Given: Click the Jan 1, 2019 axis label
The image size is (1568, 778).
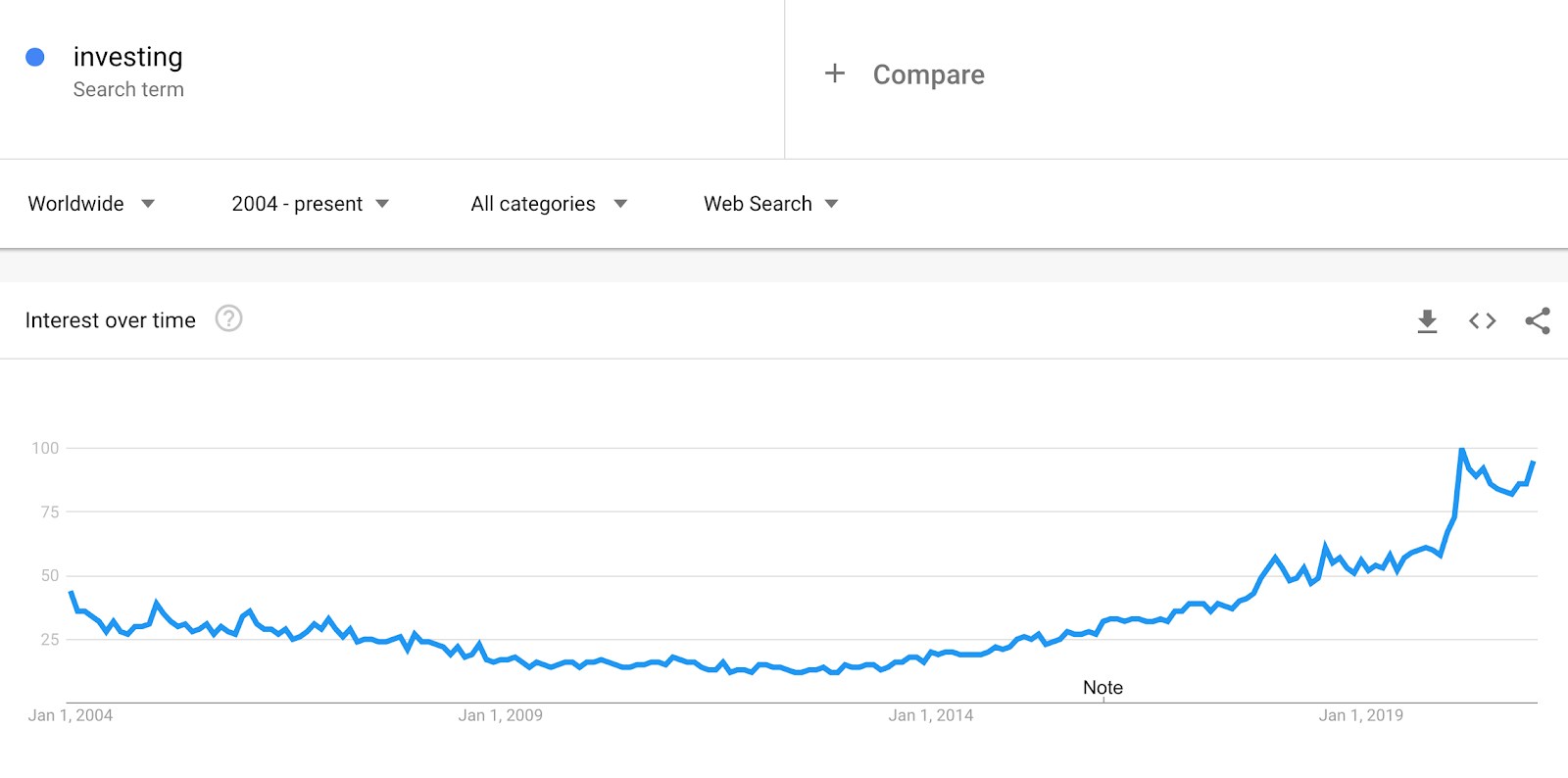Looking at the screenshot, I should [x=1361, y=715].
